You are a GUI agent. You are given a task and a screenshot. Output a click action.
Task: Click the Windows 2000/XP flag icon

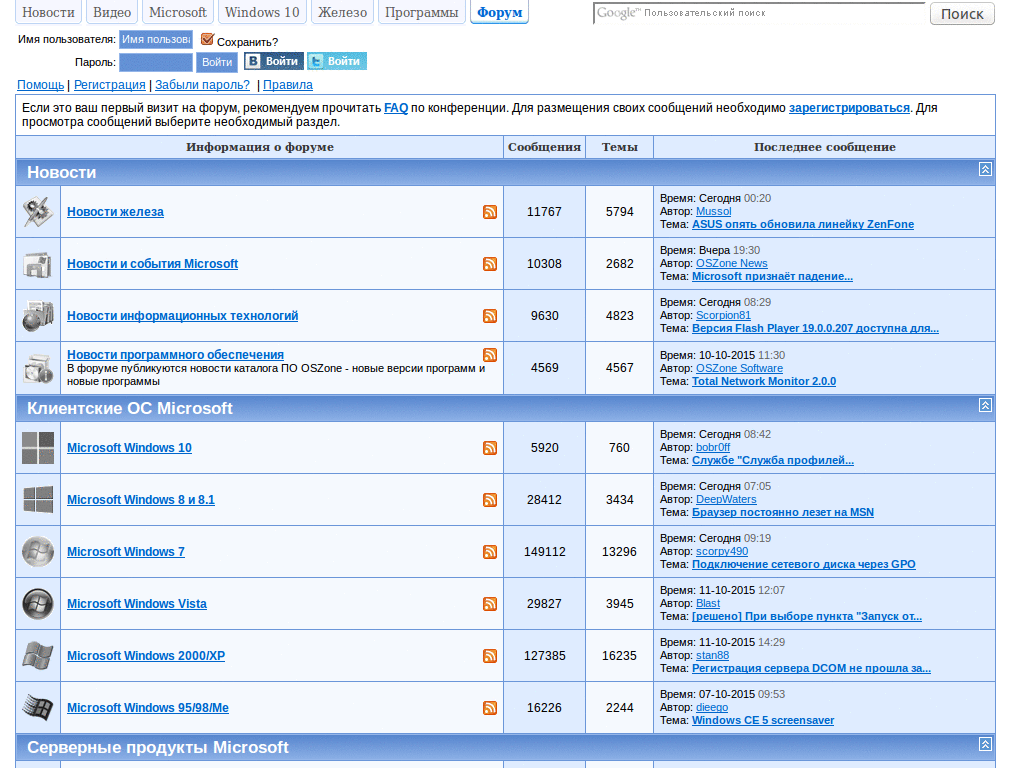[38, 656]
